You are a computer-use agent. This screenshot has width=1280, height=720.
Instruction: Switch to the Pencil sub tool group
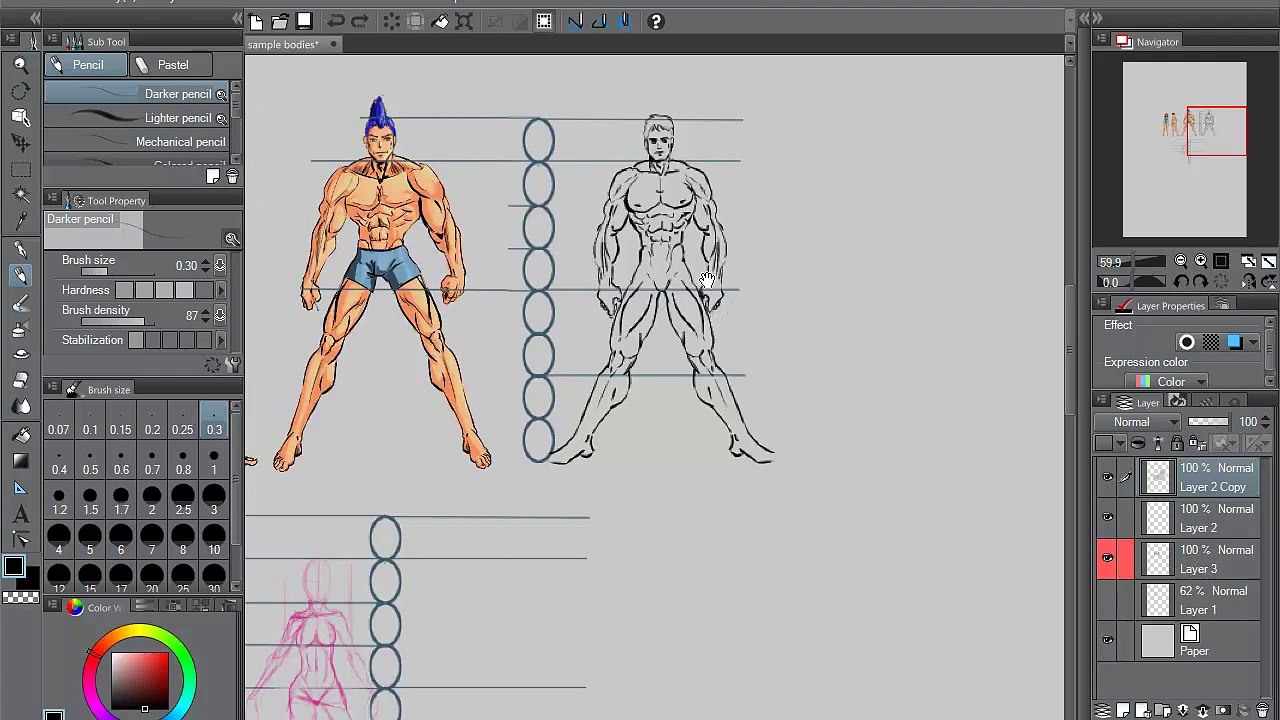pyautogui.click(x=85, y=65)
